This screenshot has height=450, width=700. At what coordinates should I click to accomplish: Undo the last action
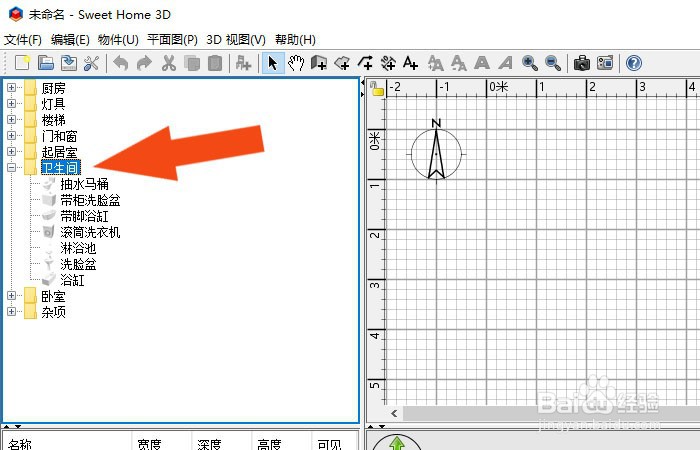point(121,63)
